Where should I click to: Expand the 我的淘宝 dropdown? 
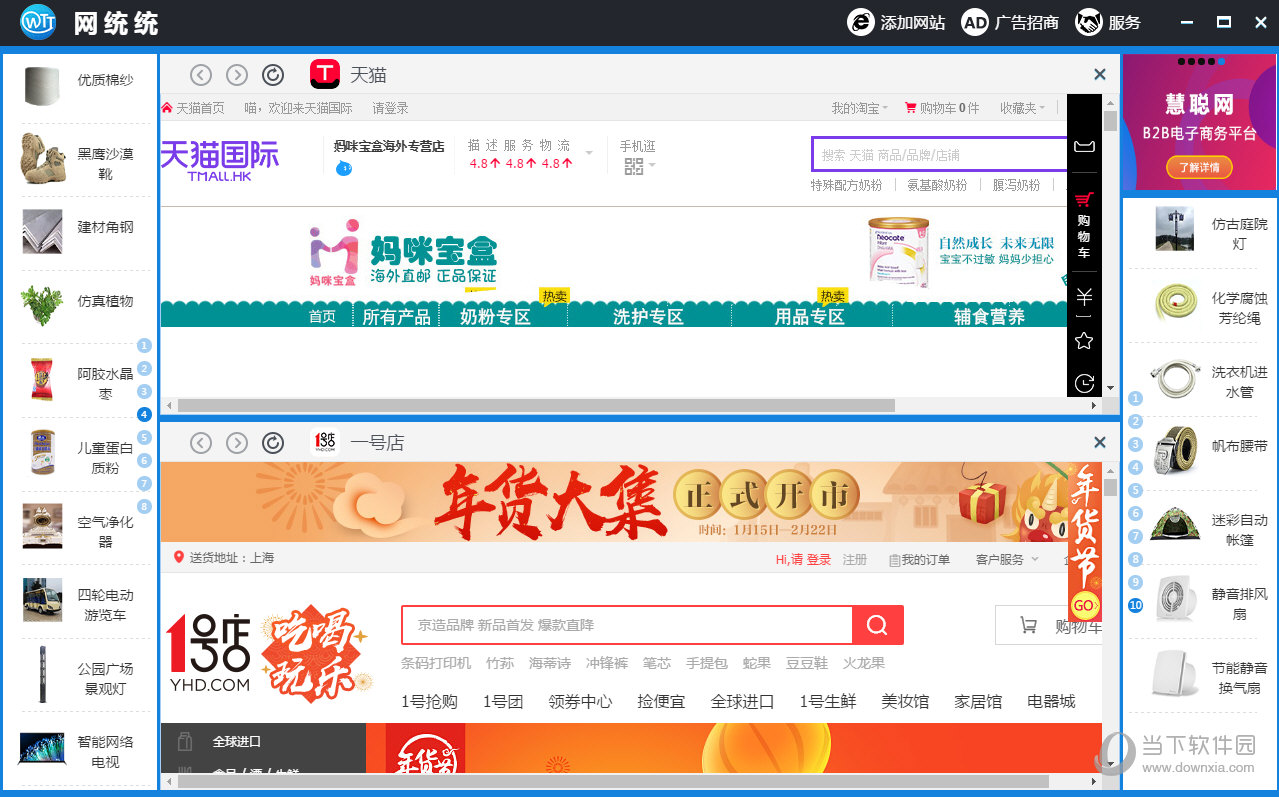tap(860, 108)
